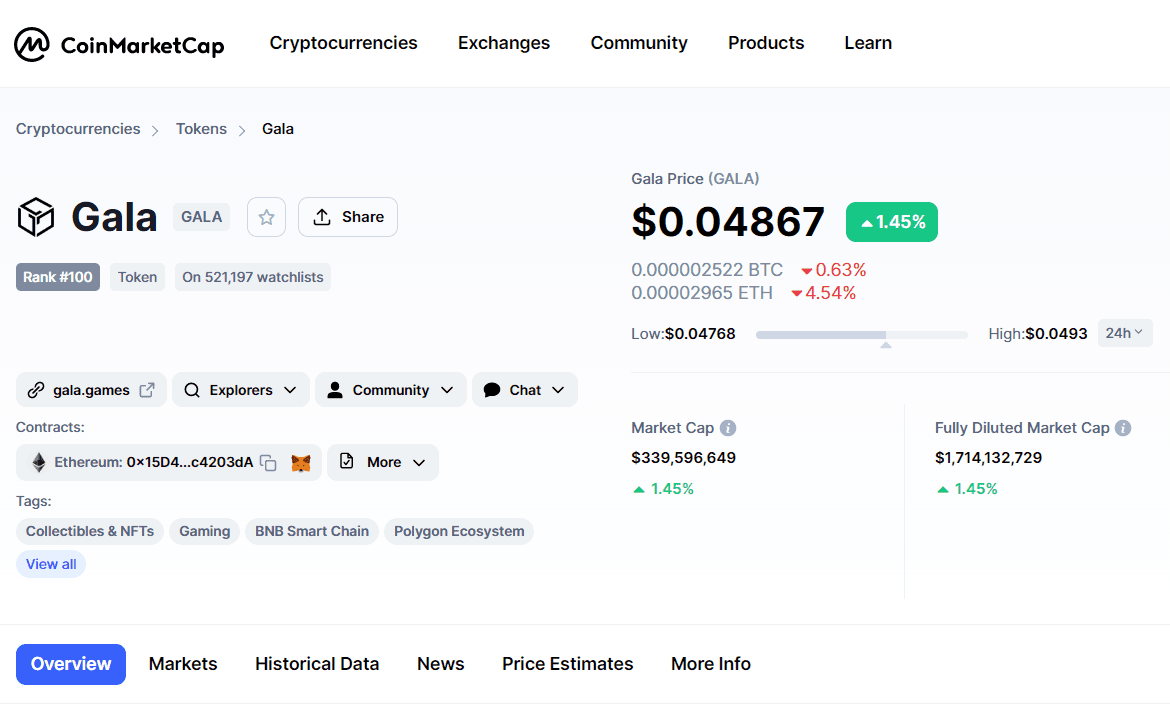Expand the Explorers dropdown
Viewport: 1170px width, 710px height.
coord(240,390)
